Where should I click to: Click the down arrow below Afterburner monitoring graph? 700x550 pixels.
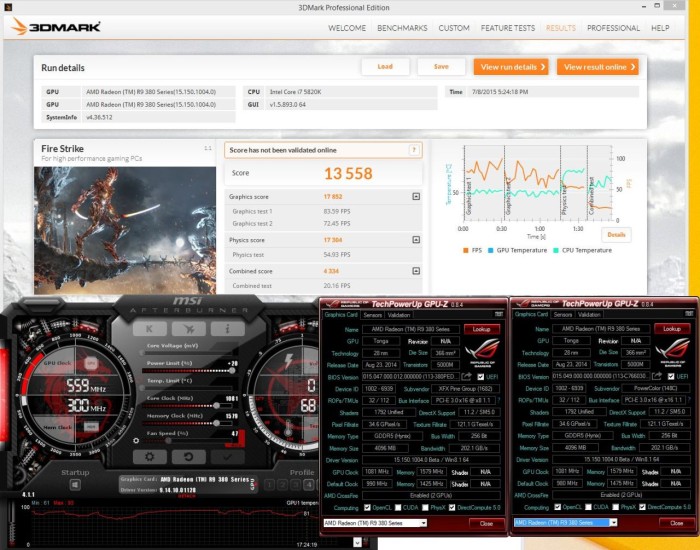(x=357, y=542)
